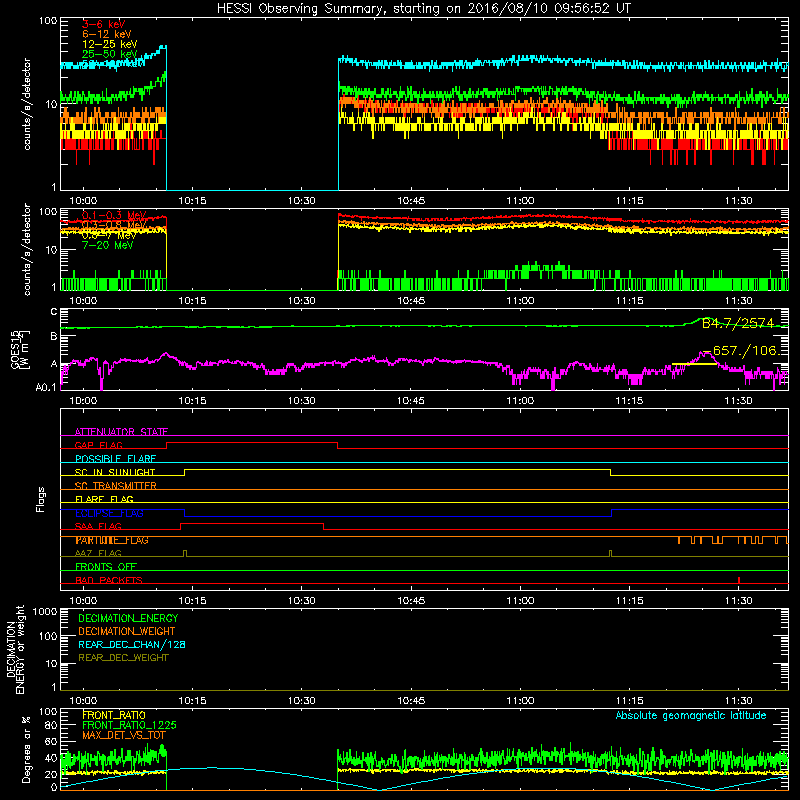800x800 pixels.
Task: Click the ATTENUATOR_STATE flag label
Action: [x=121, y=432]
